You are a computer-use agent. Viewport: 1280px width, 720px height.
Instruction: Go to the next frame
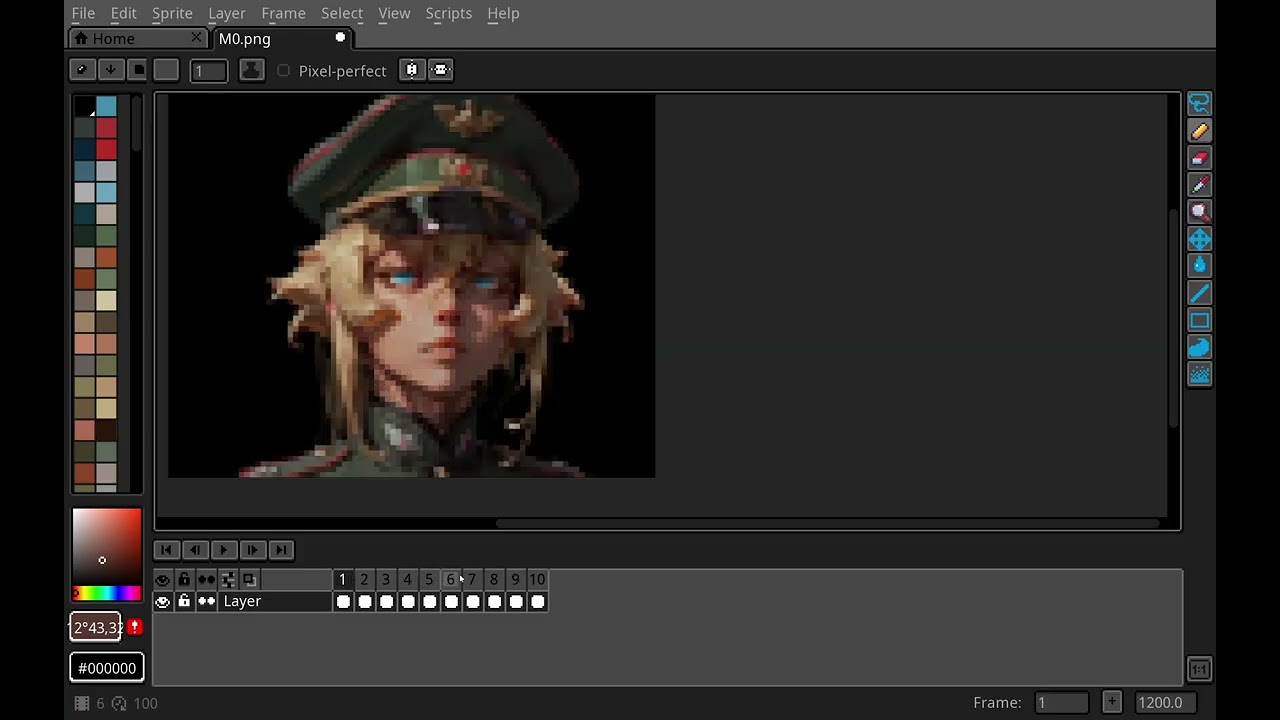tap(253, 549)
